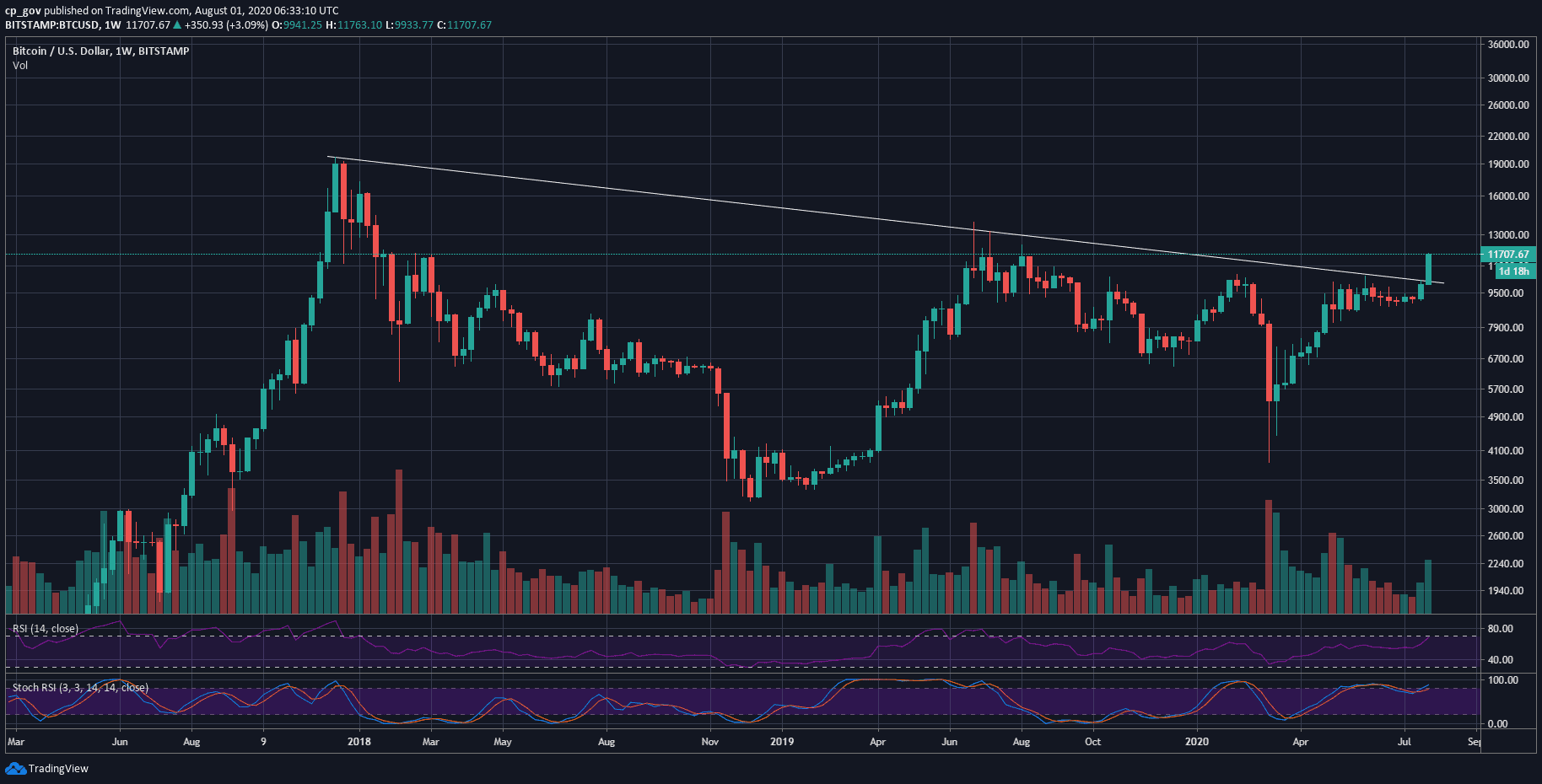
Task: Click the 19000.00 price axis label
Action: 1508,164
